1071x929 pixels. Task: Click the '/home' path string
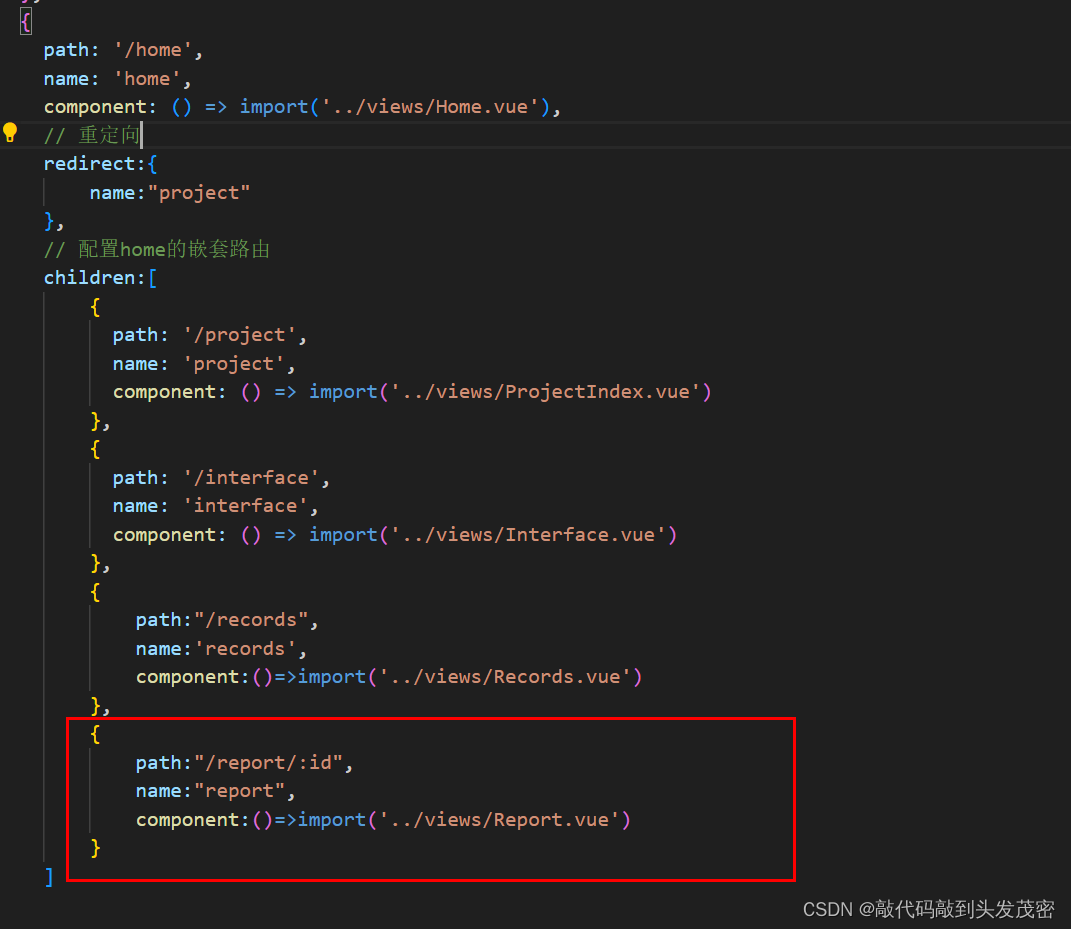(x=153, y=50)
